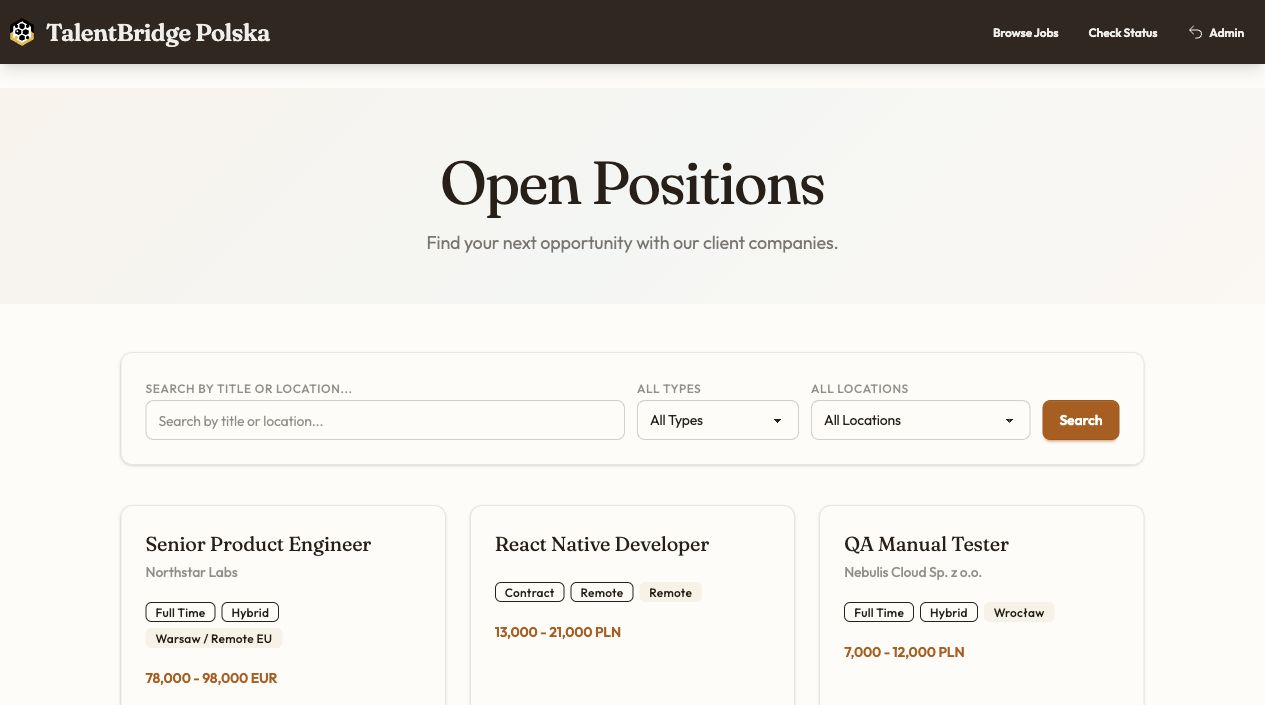Click the TalentBridge honeycomb logo icon

pyautogui.click(x=22, y=33)
